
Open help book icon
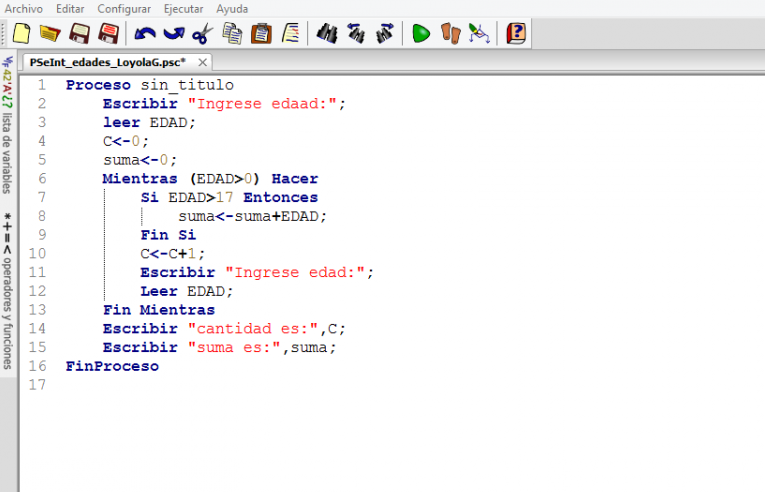[x=516, y=34]
